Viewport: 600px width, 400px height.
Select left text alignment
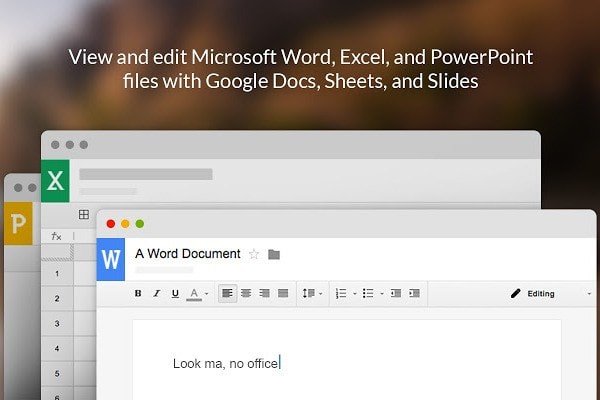pyautogui.click(x=227, y=293)
